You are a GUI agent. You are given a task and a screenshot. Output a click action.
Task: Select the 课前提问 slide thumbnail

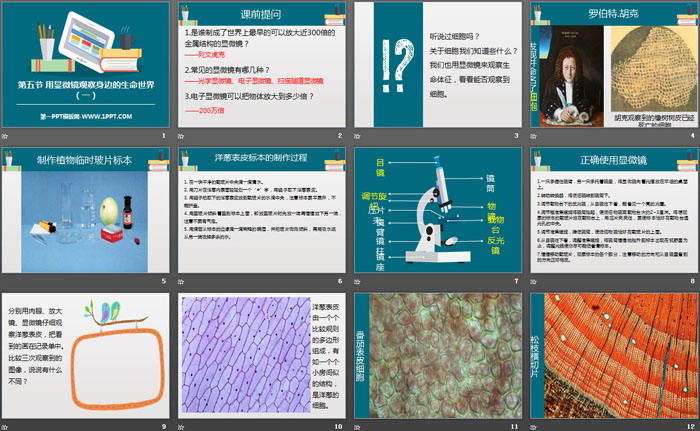[262, 65]
